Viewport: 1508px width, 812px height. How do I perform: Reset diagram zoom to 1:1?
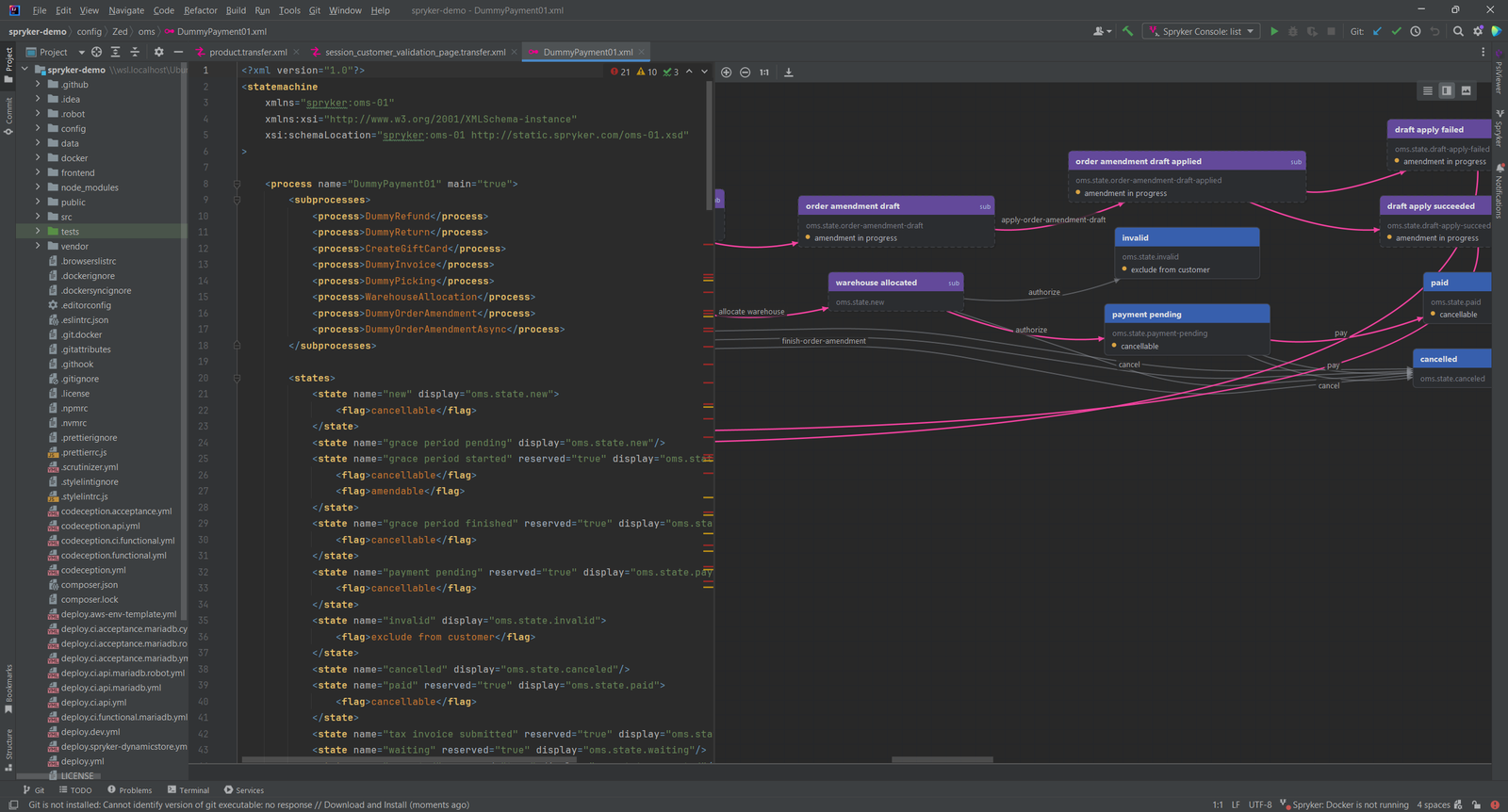pos(764,73)
